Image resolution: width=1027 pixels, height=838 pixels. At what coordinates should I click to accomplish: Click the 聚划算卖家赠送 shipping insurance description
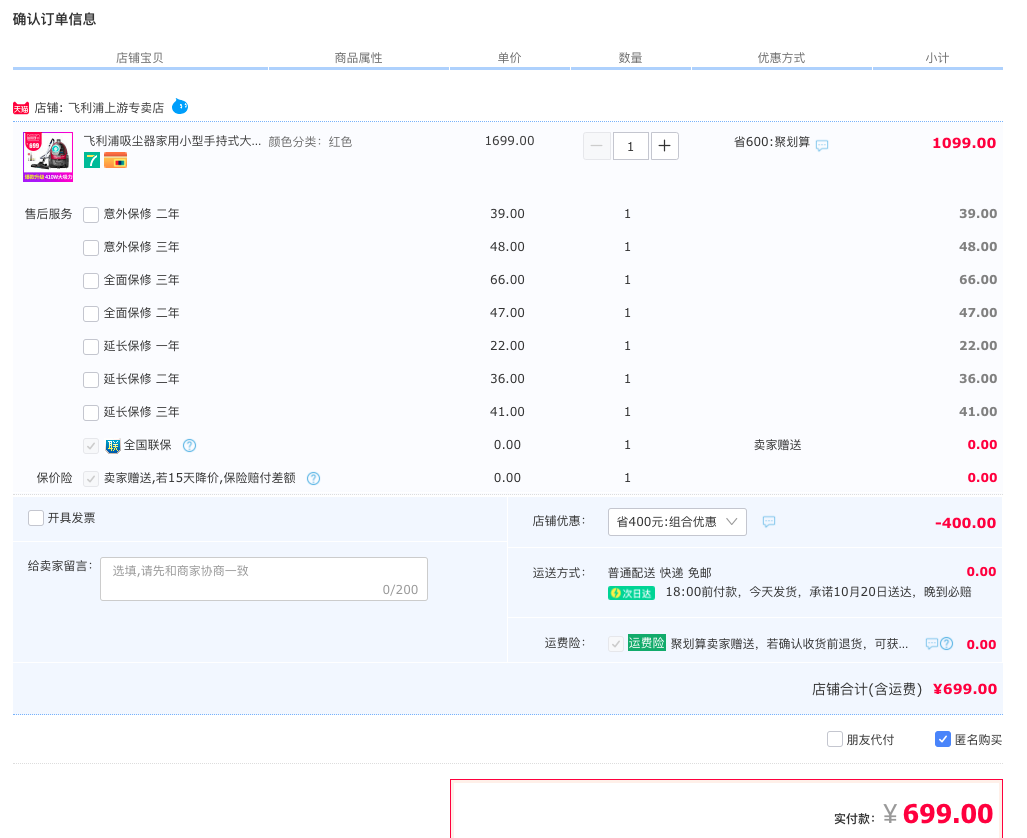(x=789, y=644)
